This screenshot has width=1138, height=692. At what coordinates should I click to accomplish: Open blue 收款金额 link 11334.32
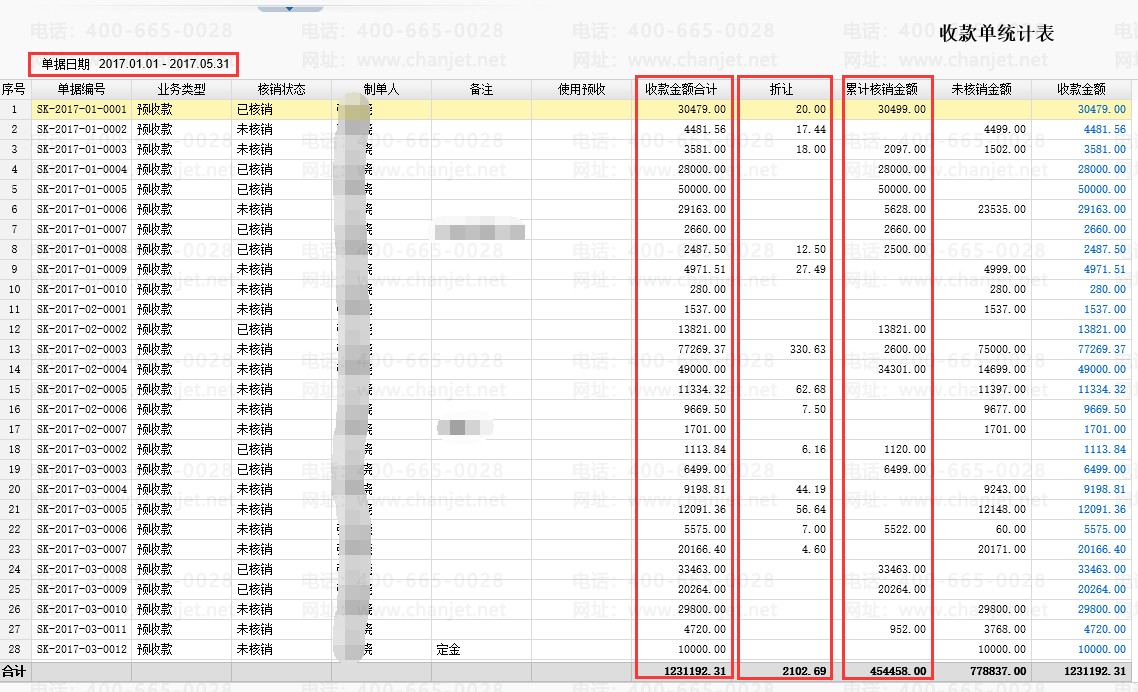coord(1102,389)
